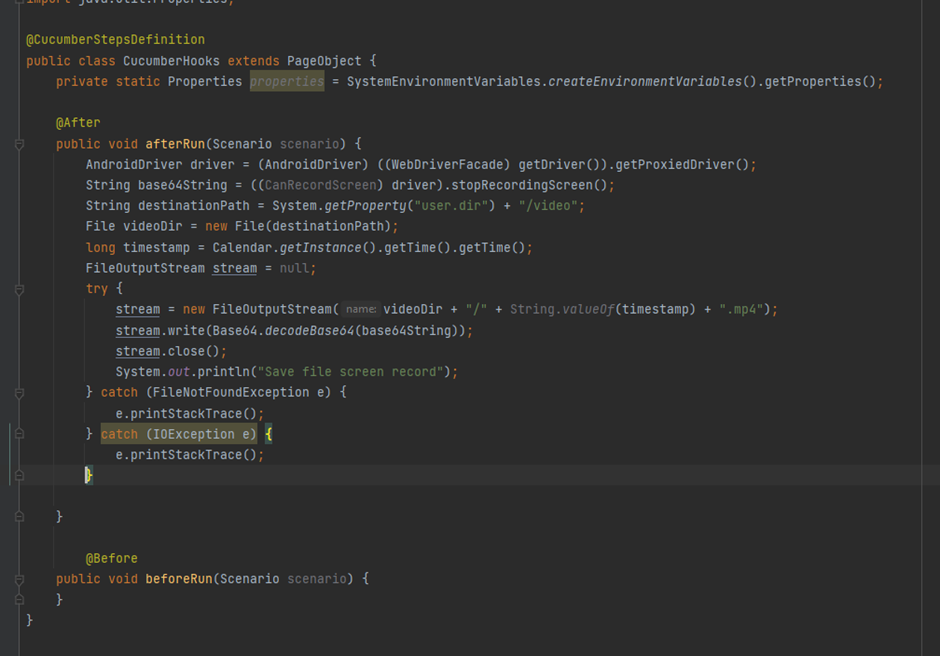This screenshot has height=656, width=940.
Task: Click the @After annotation
Action: (76, 122)
